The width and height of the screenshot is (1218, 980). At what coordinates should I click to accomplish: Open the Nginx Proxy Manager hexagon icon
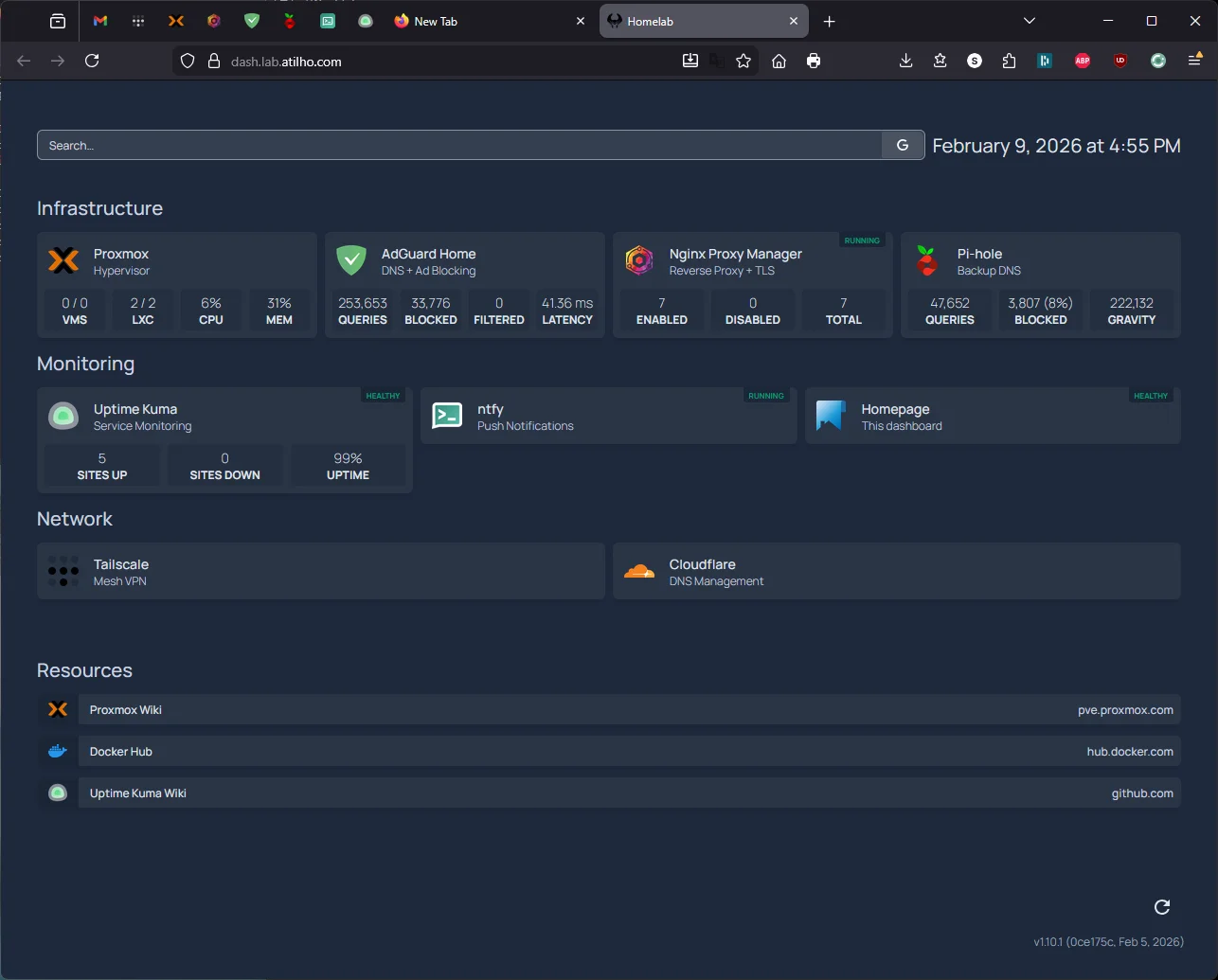639,260
